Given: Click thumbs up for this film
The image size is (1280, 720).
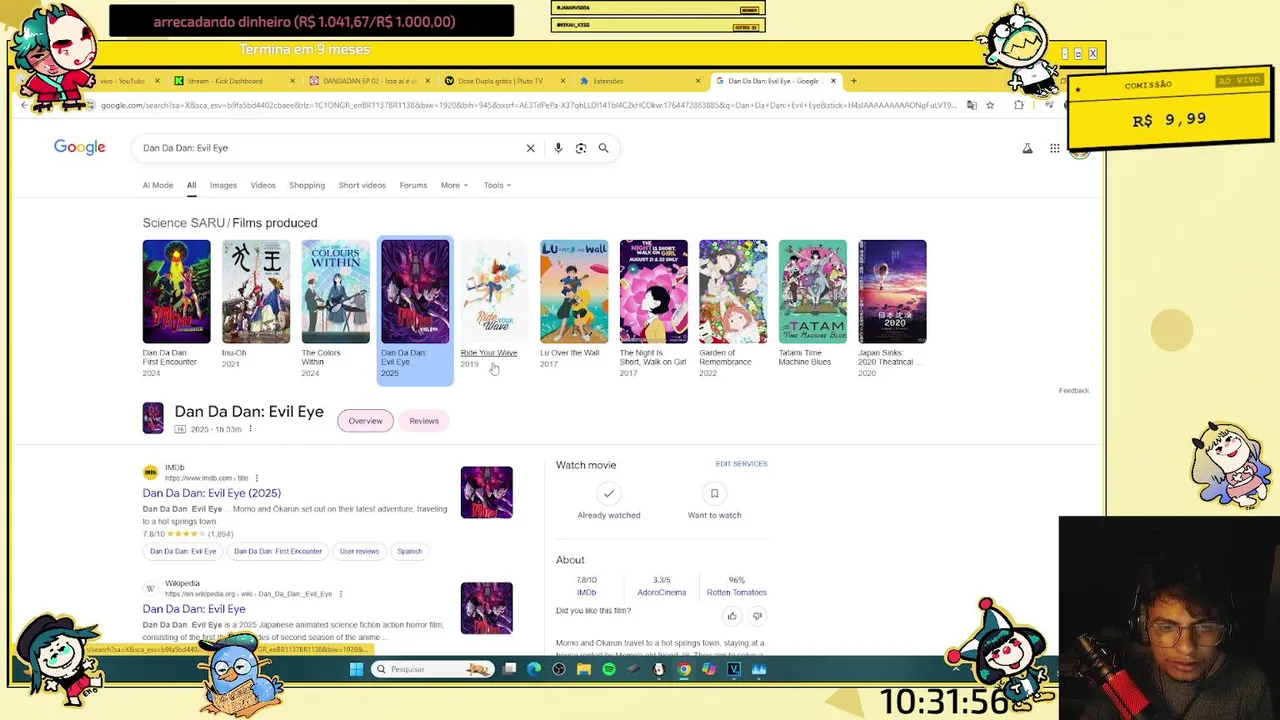Looking at the screenshot, I should coord(732,616).
